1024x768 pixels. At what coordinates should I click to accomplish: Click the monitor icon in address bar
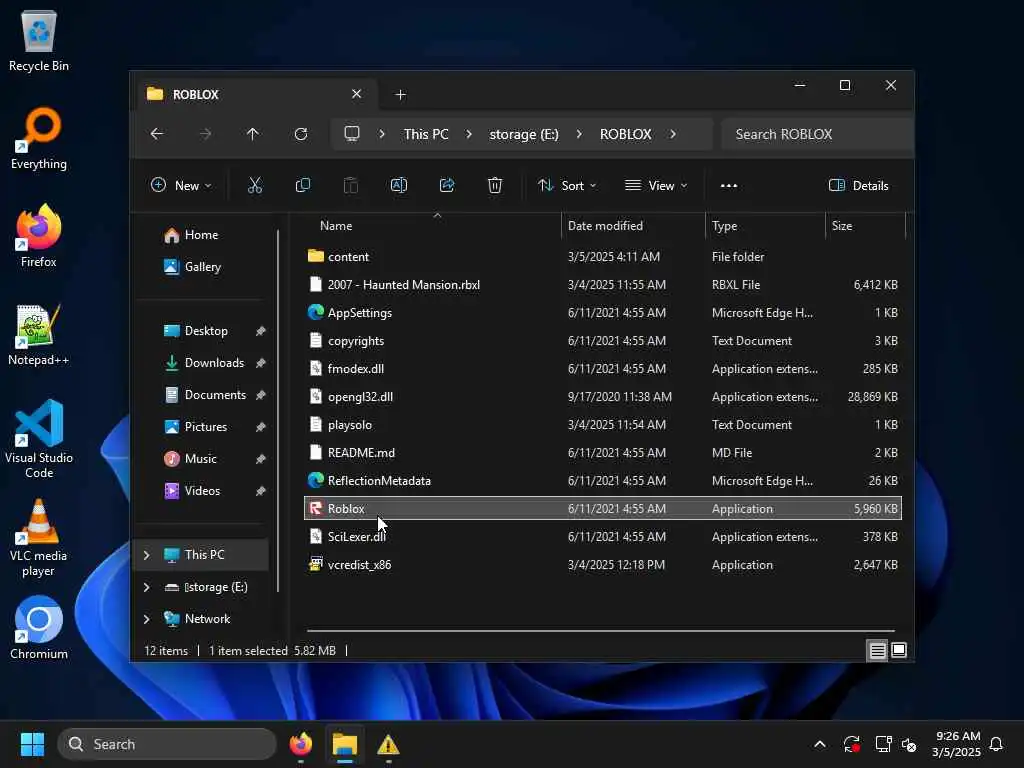(352, 134)
